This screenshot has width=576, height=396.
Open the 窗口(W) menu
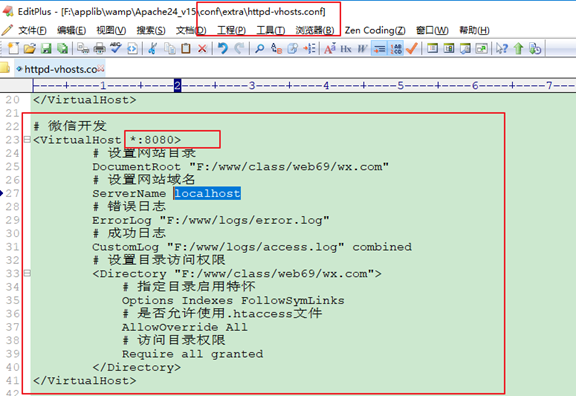432,30
